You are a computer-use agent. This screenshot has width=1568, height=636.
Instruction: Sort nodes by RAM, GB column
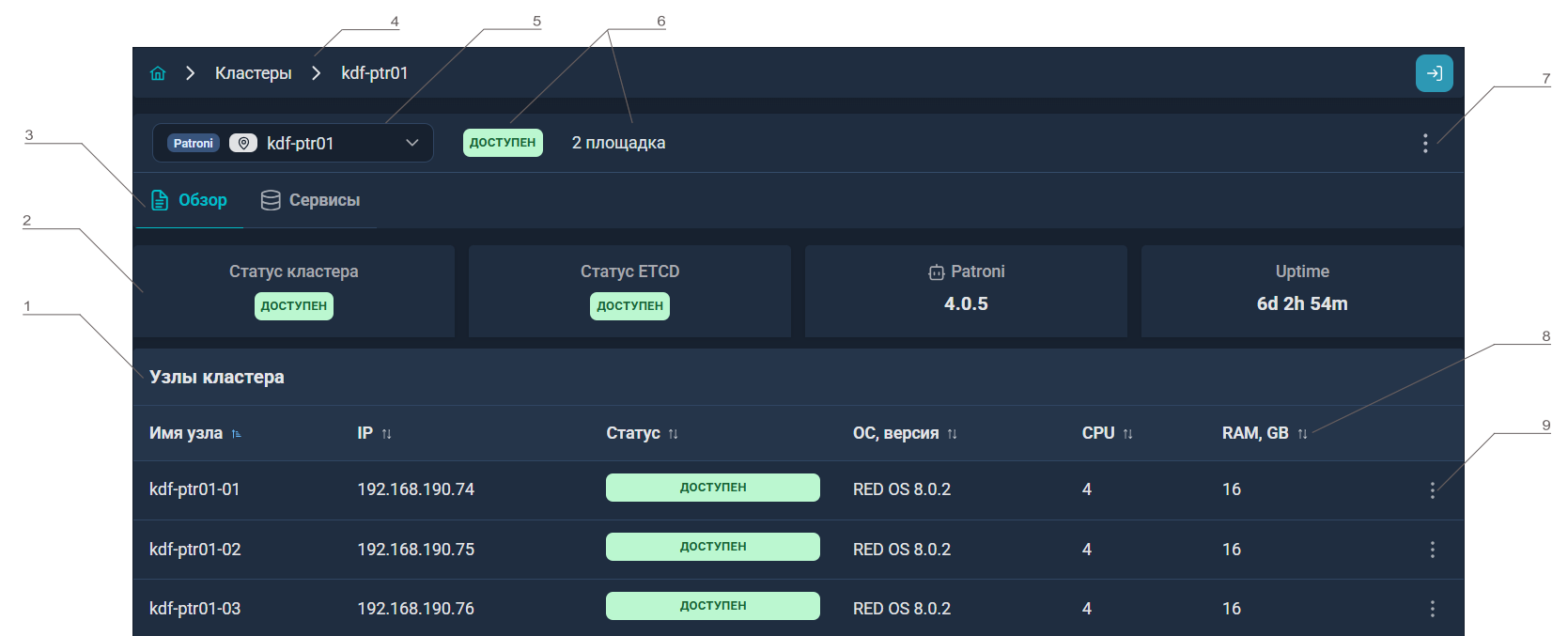point(1302,434)
